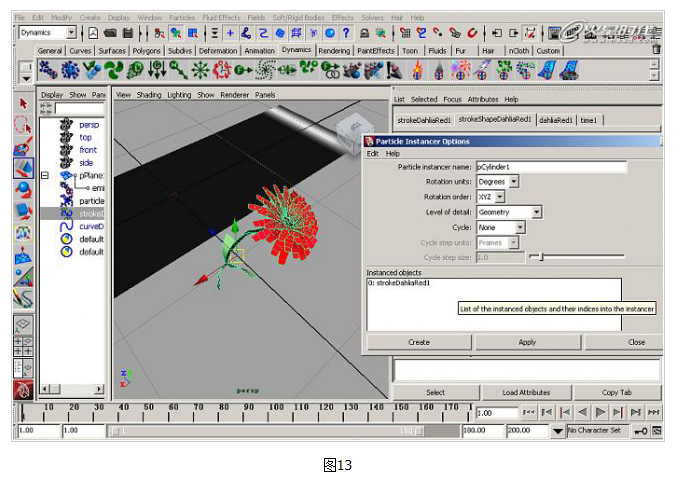This screenshot has height=486, width=678.
Task: Click the Create Lightning shelf icon
Action: [482, 70]
